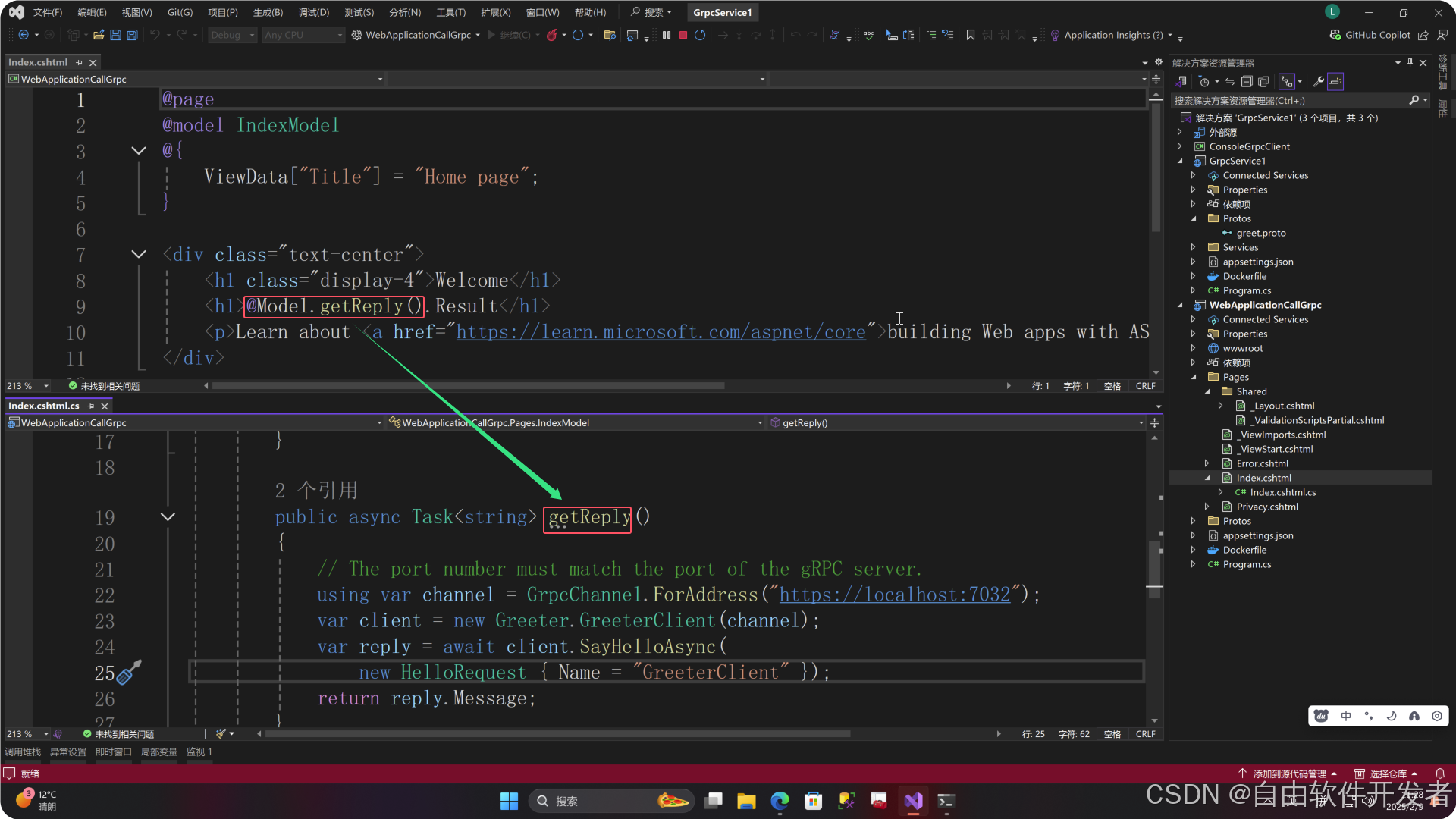Image resolution: width=1456 pixels, height=819 pixels.
Task: Click the navigate backward arrow icon
Action: (x=24, y=35)
